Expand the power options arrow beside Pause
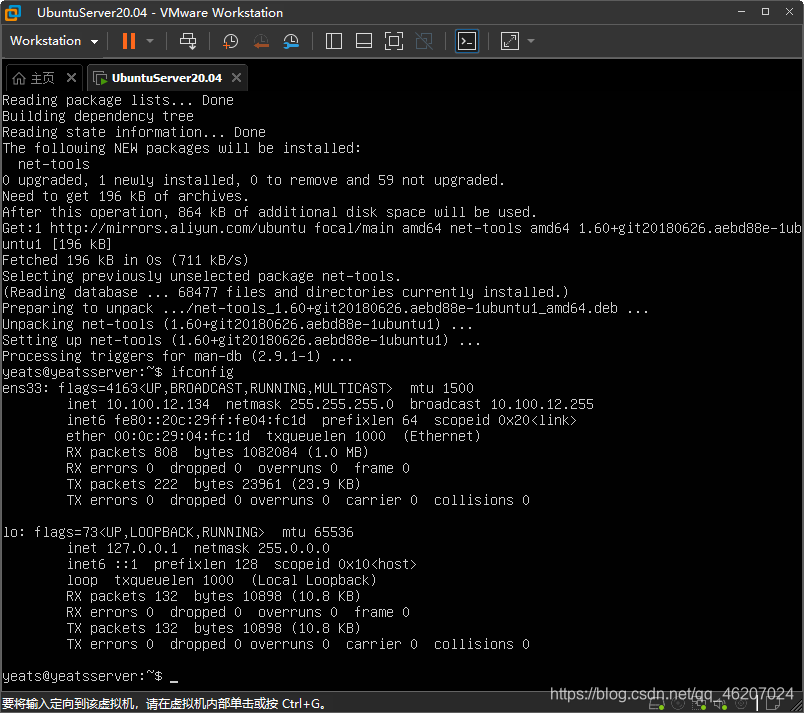The height and width of the screenshot is (713, 804). [150, 41]
